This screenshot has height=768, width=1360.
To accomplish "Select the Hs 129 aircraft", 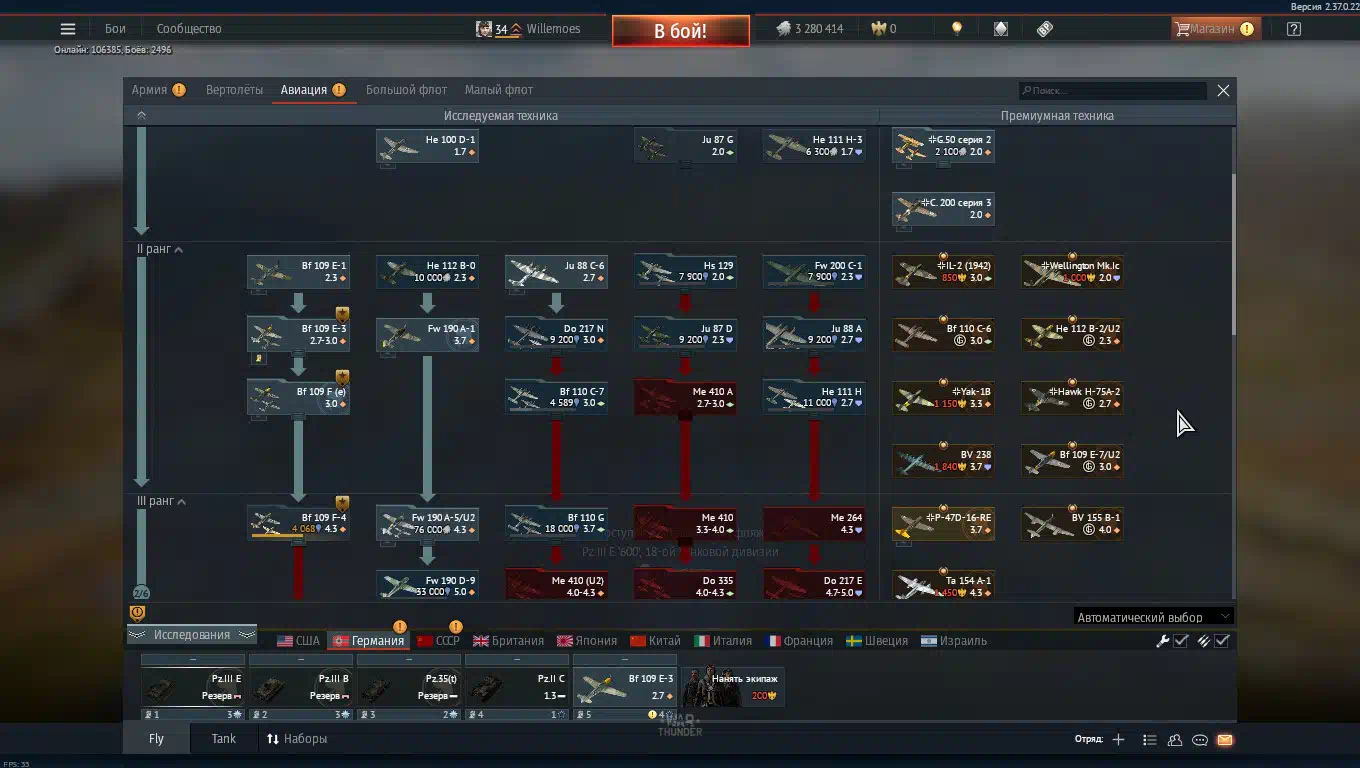I will pos(685,272).
